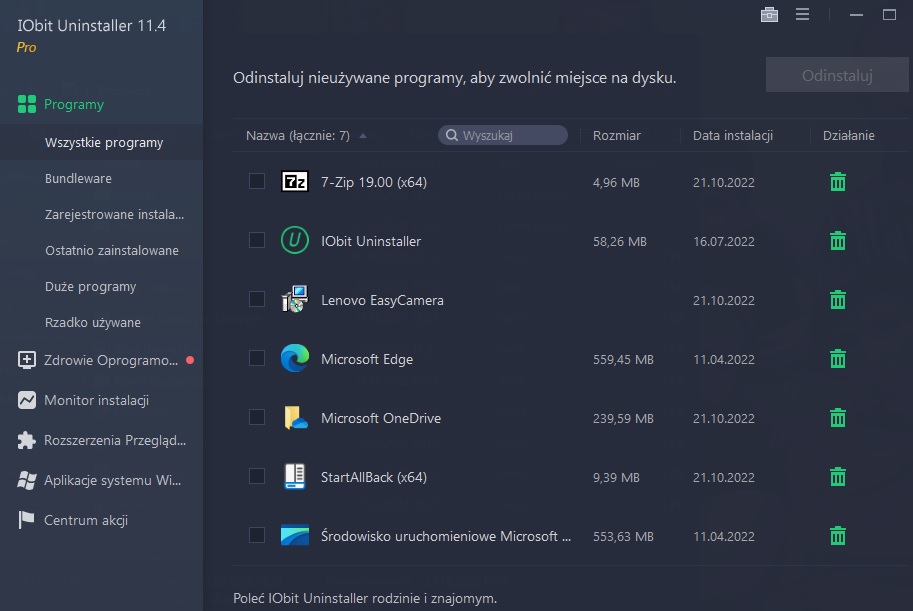Viewport: 913px width, 611px height.
Task: Check the StartAllBack (x64) checkbox
Action: point(257,476)
